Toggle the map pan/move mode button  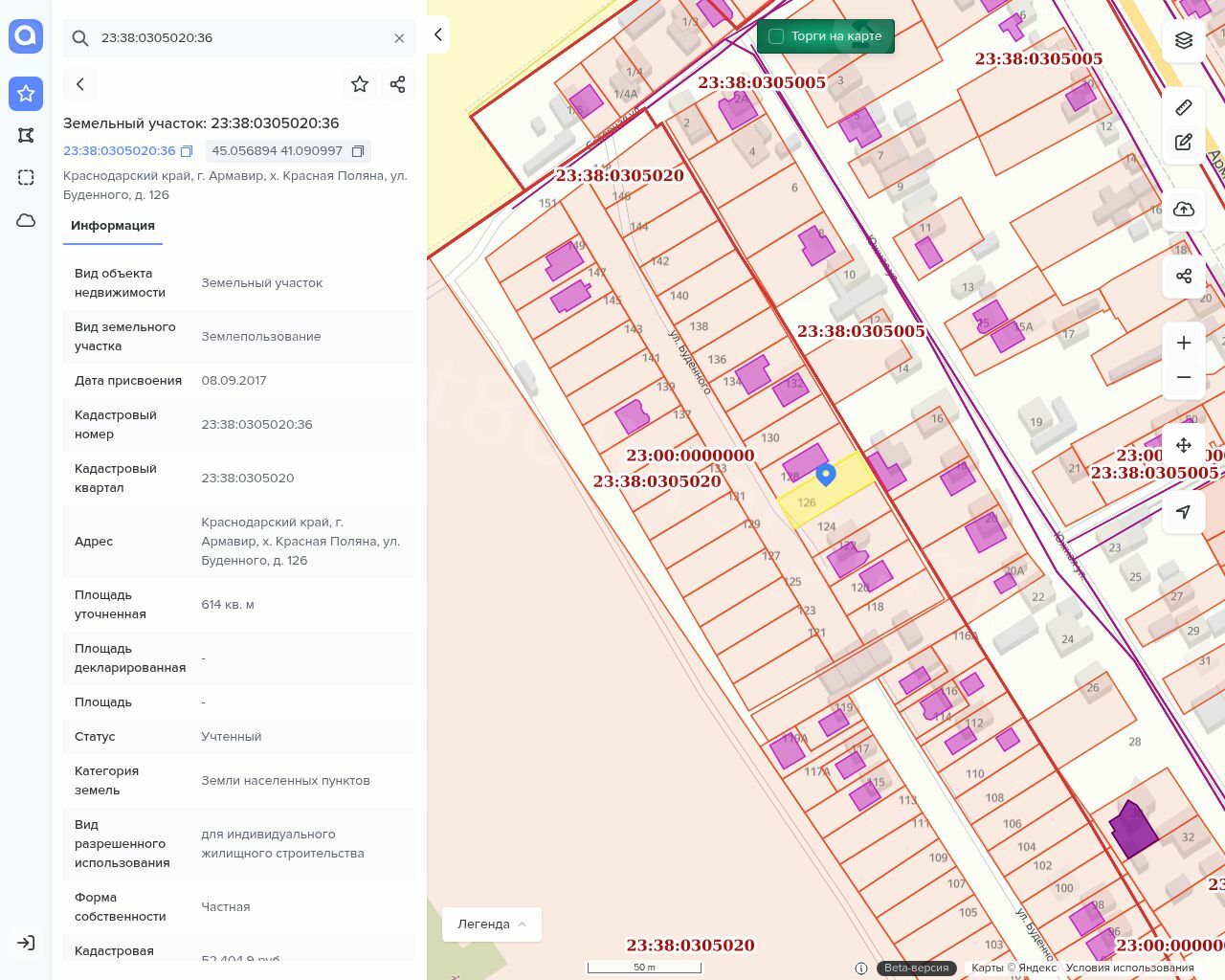pyautogui.click(x=1184, y=445)
